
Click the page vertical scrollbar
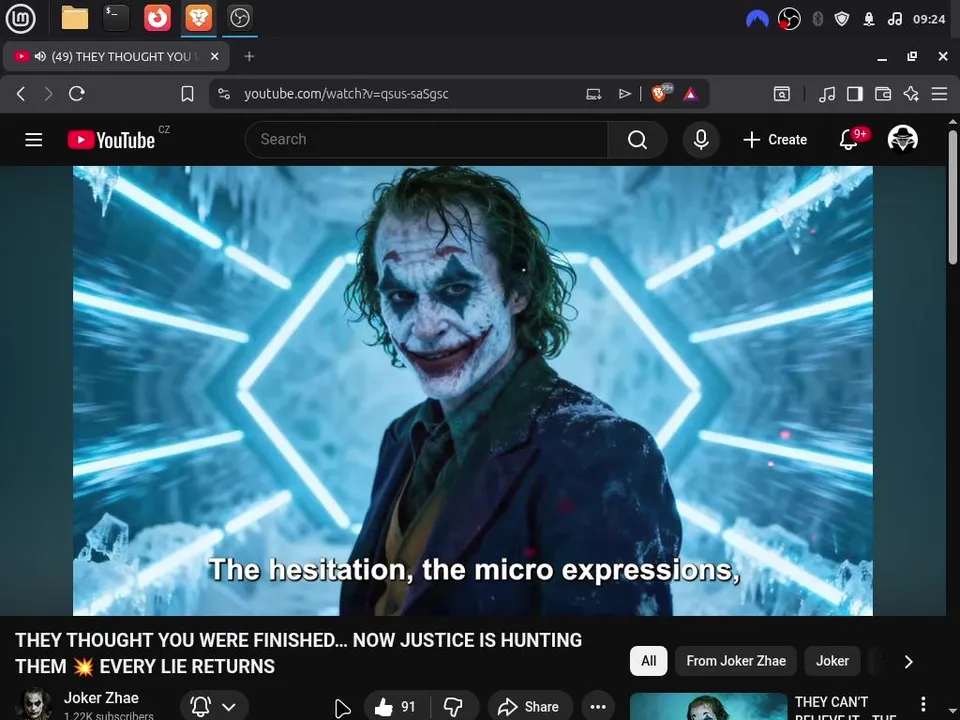tap(953, 197)
